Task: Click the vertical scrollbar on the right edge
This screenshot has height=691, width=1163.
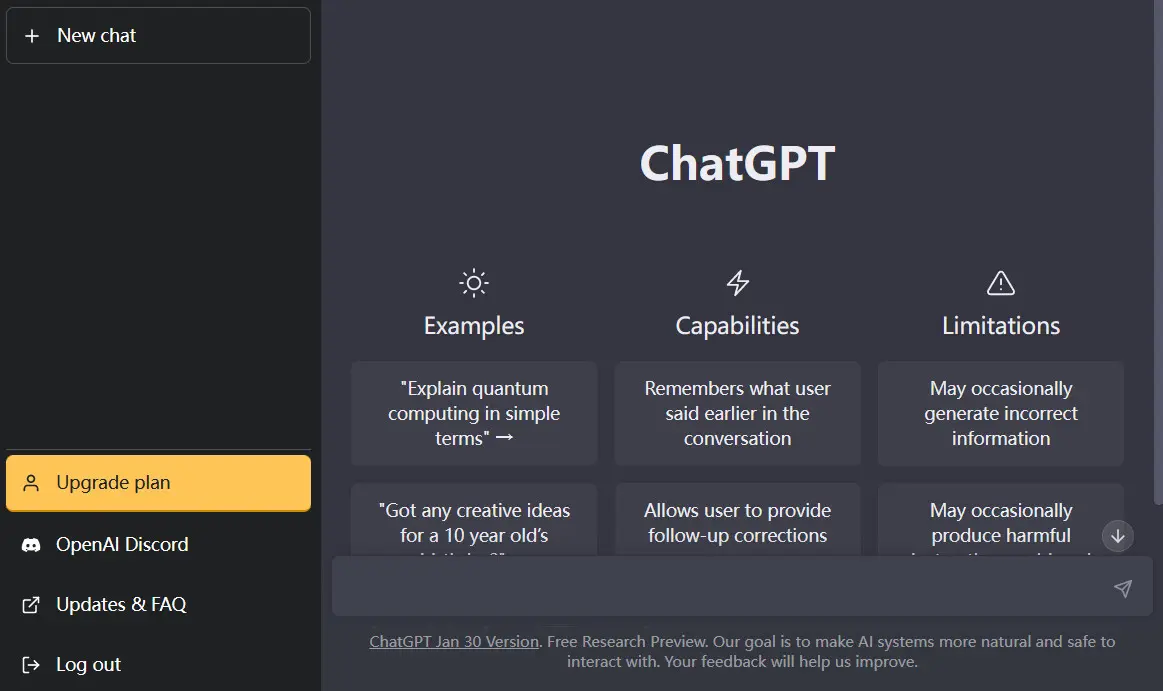Action: point(1158,252)
